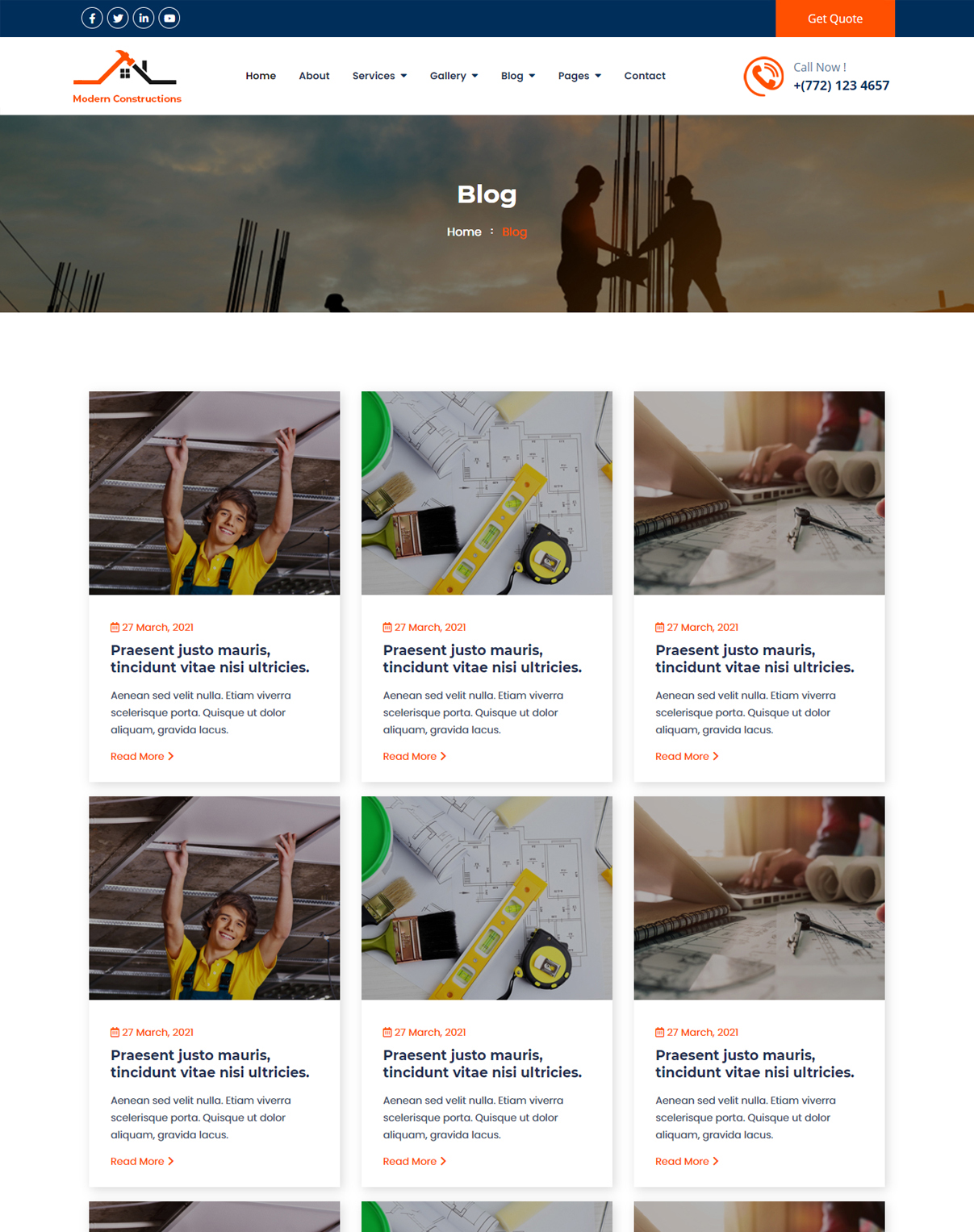The width and height of the screenshot is (974, 1232).
Task: Click Home in the breadcrumb
Action: pos(464,232)
